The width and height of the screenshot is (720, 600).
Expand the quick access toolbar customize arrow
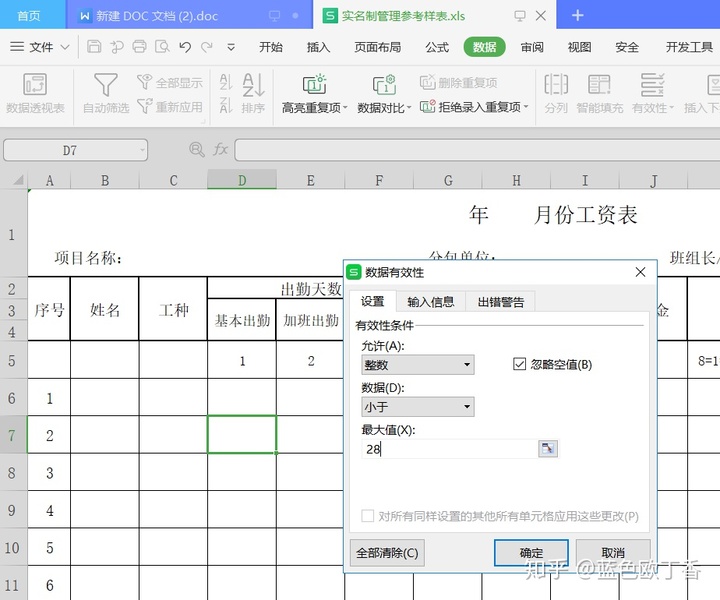(231, 47)
